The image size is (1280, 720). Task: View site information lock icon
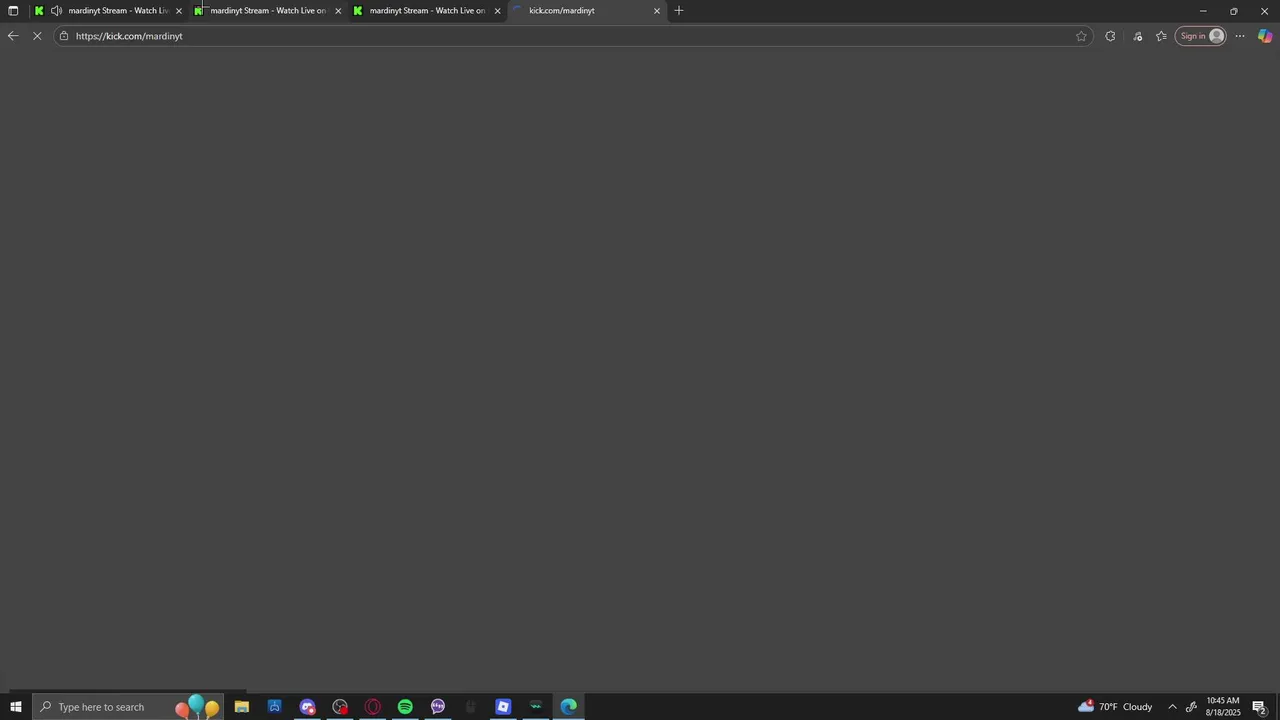(x=64, y=36)
